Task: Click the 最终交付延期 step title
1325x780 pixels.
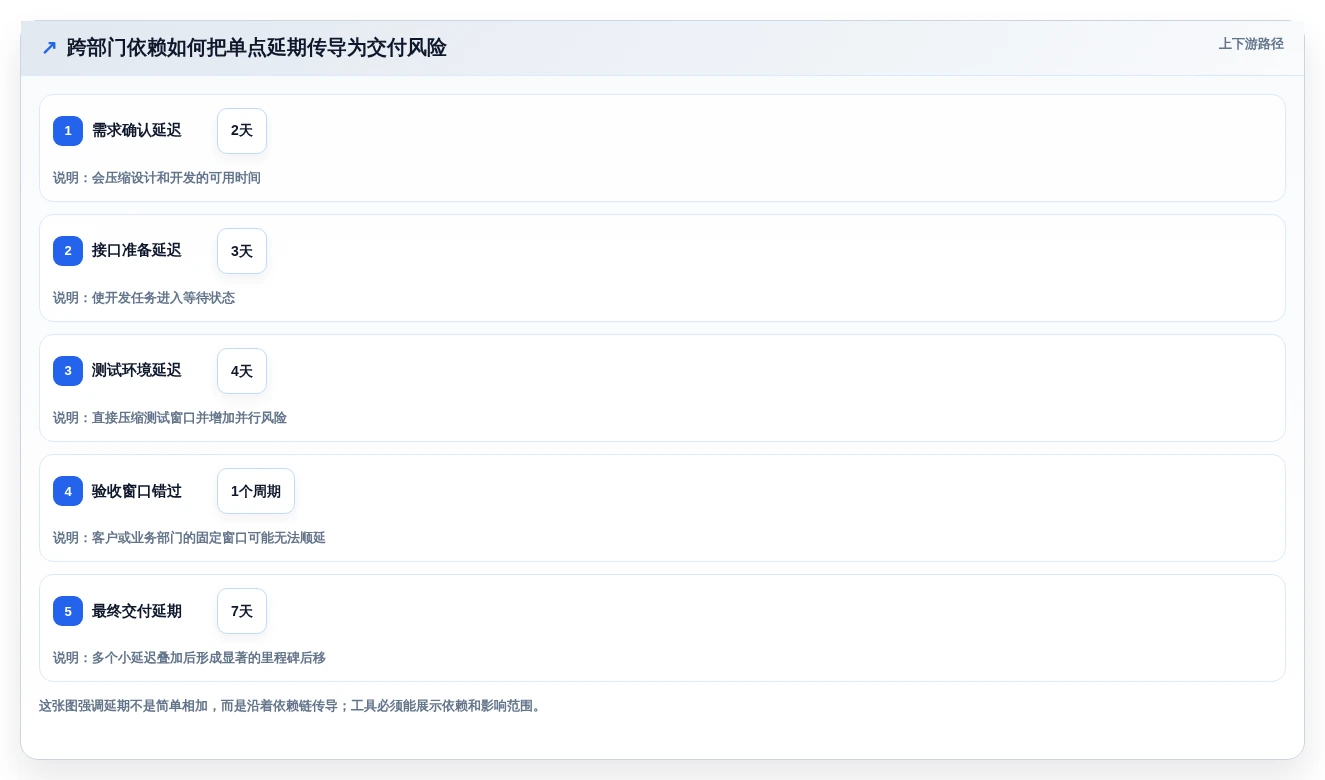Action: click(x=137, y=611)
